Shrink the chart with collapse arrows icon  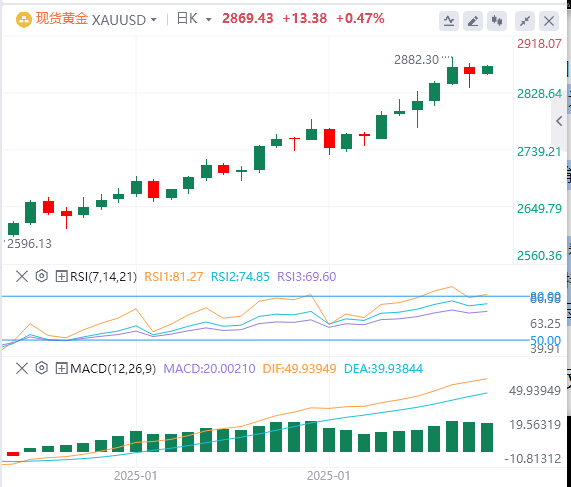(525, 21)
